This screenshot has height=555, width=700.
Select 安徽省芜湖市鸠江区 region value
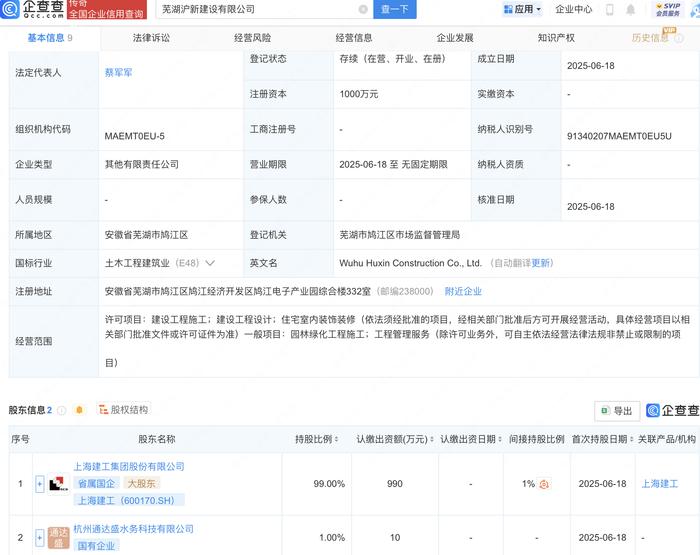[146, 235]
